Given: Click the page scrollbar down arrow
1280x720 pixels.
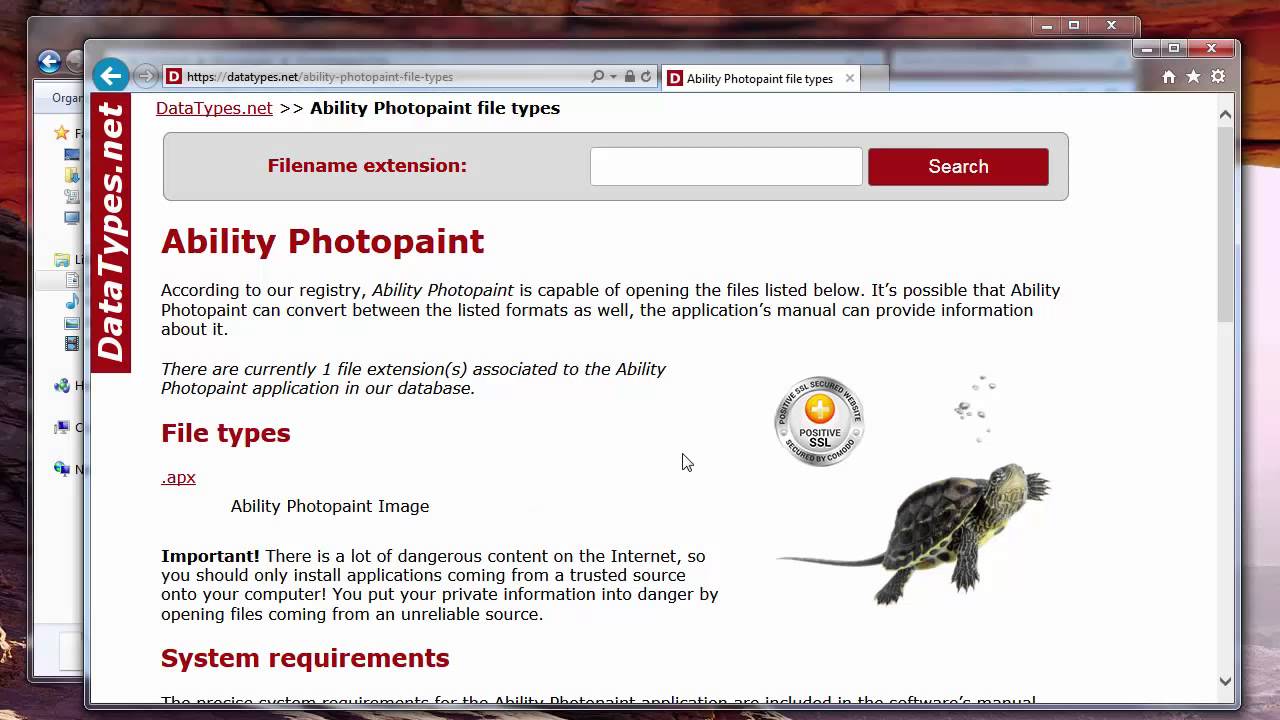Looking at the screenshot, I should pos(1226,681).
